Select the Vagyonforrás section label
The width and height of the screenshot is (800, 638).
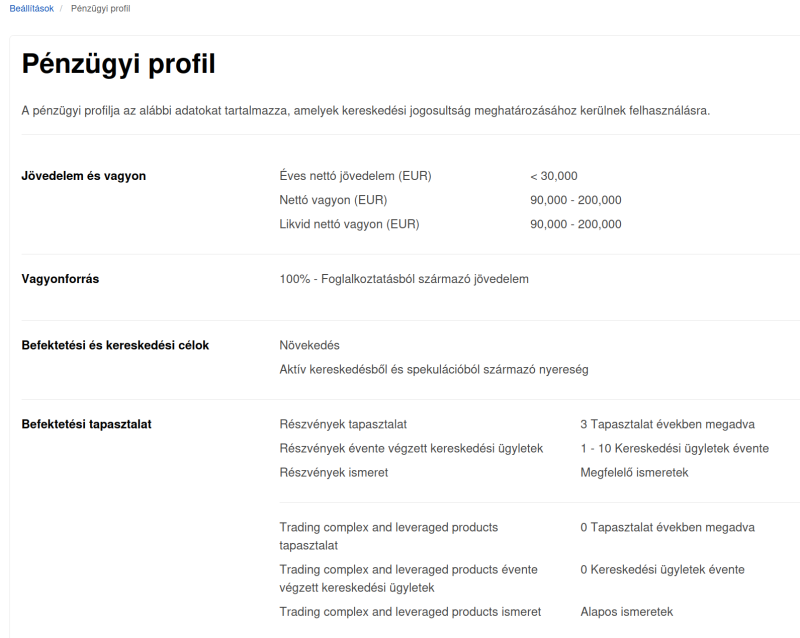pos(60,279)
